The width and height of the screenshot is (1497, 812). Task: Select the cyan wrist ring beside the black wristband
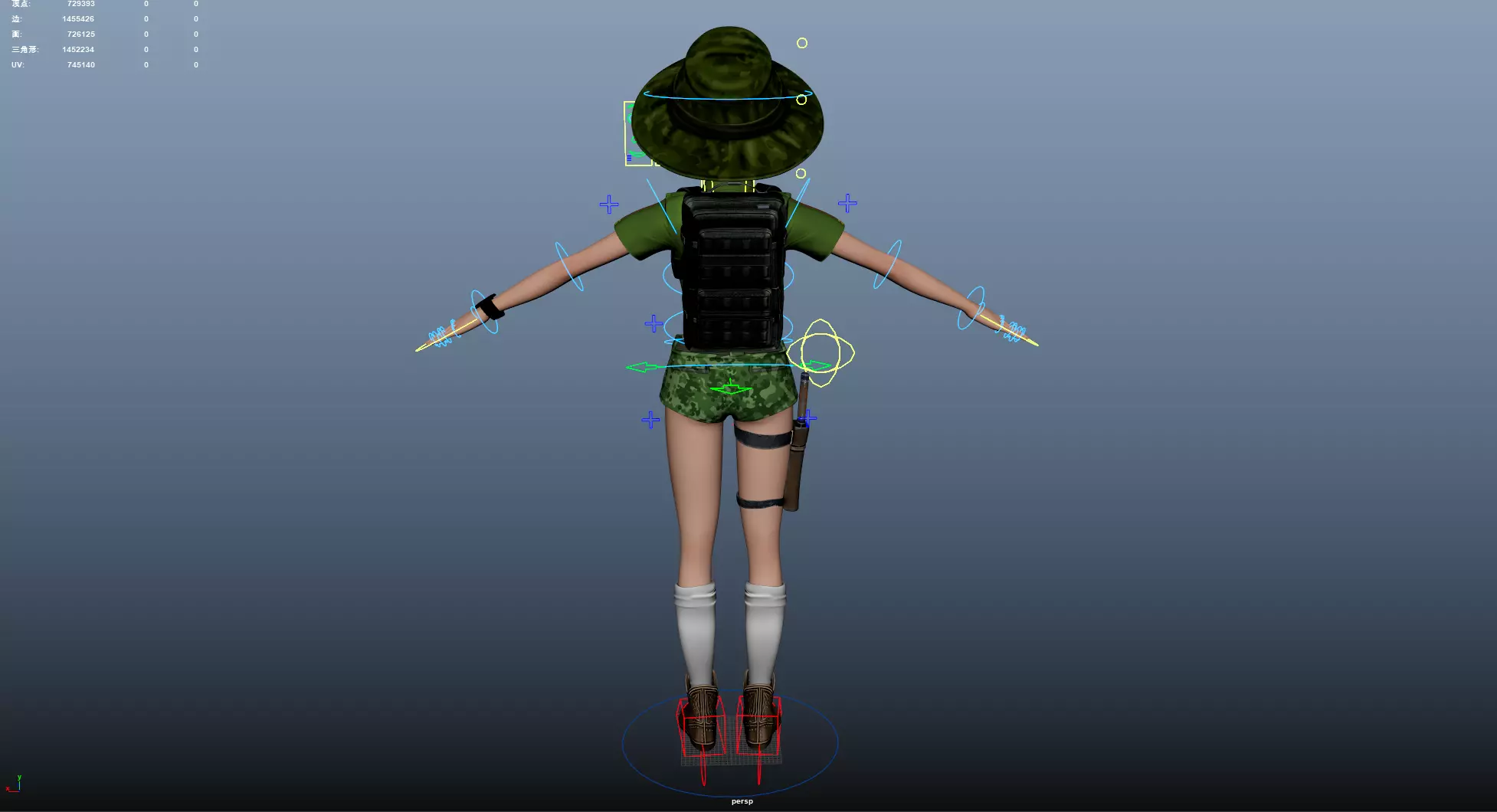(x=483, y=312)
